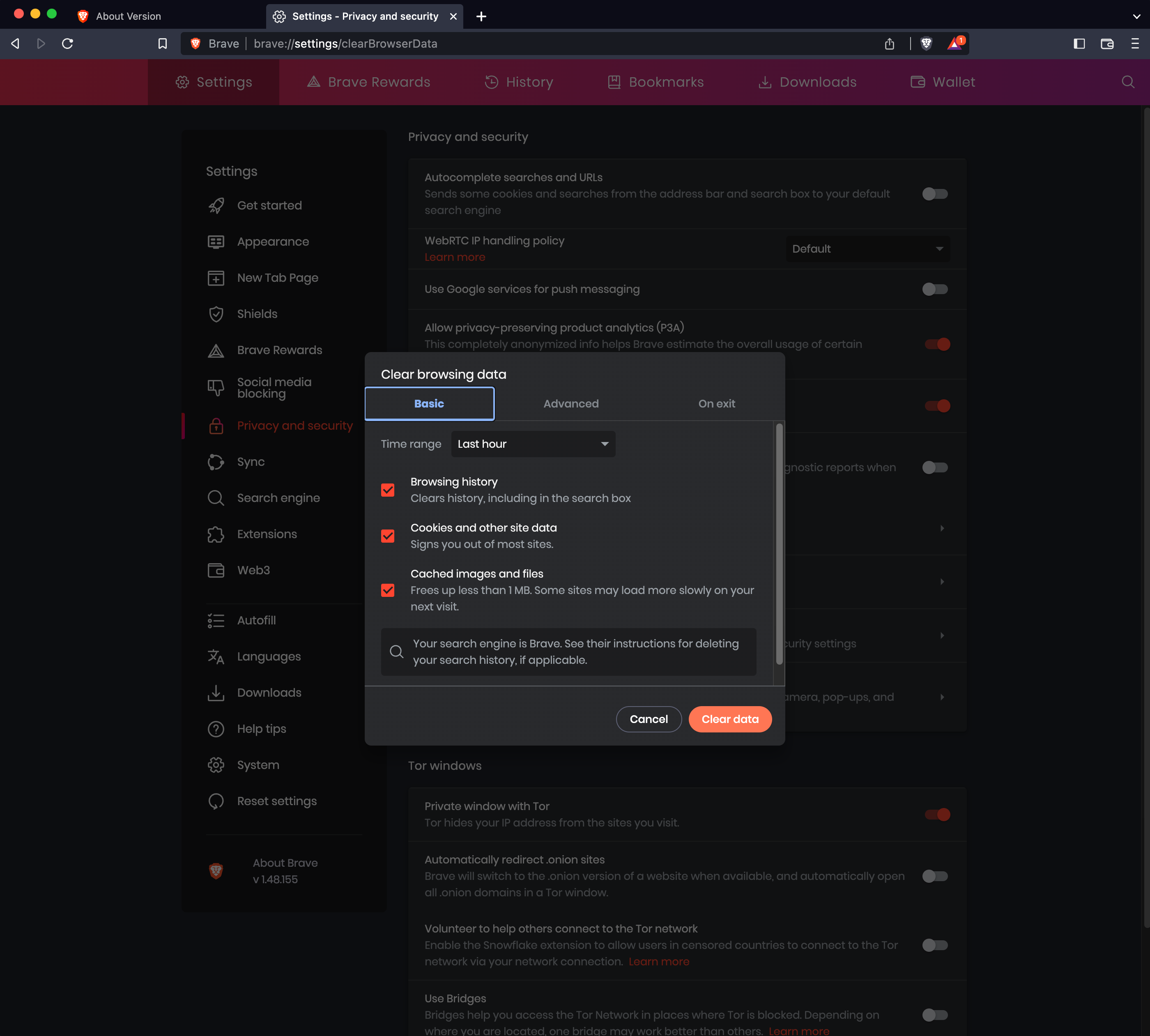Open the Extensions puzzle-piece icon
Screen dimensions: 1150x1036
coord(216,534)
